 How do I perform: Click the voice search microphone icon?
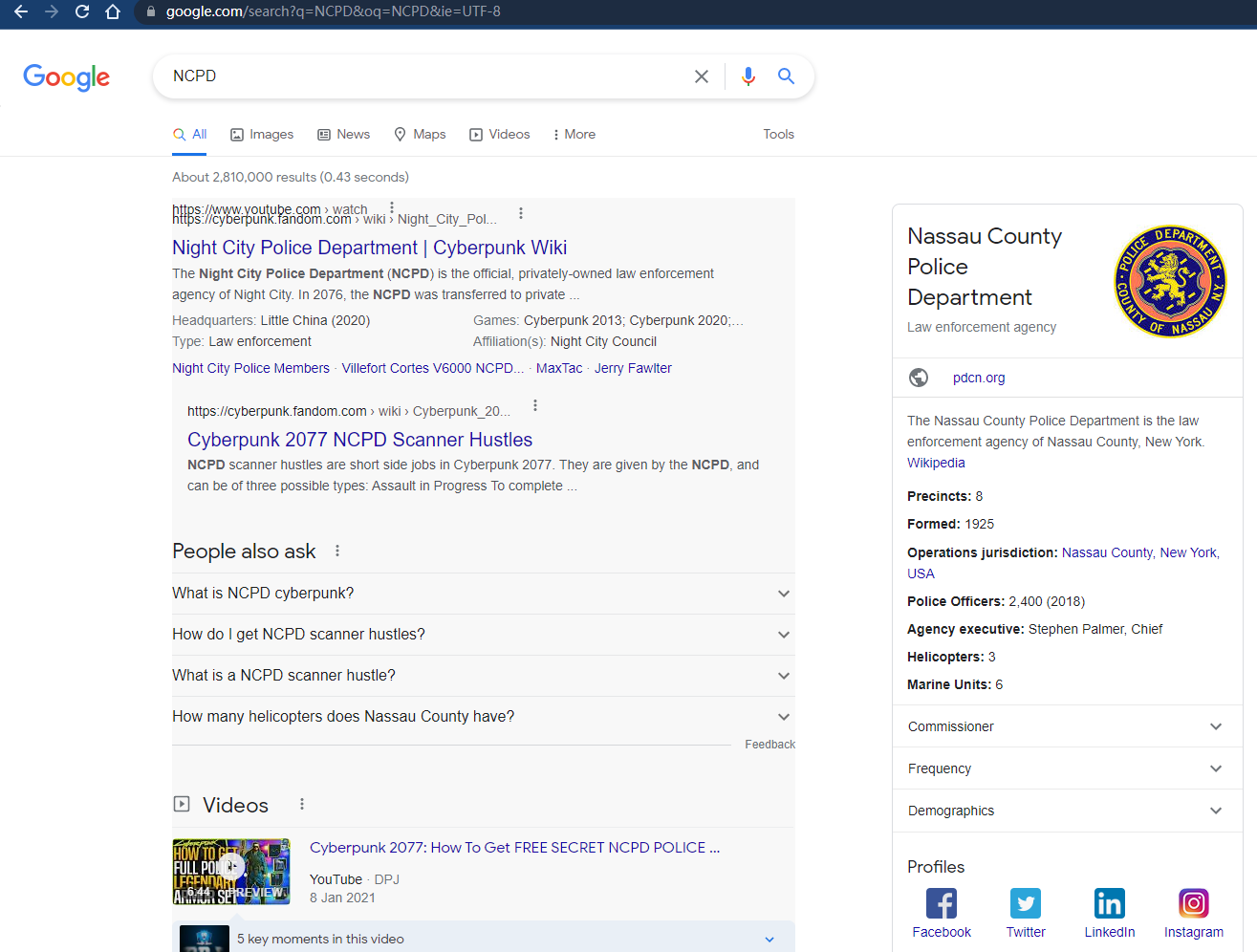point(748,76)
